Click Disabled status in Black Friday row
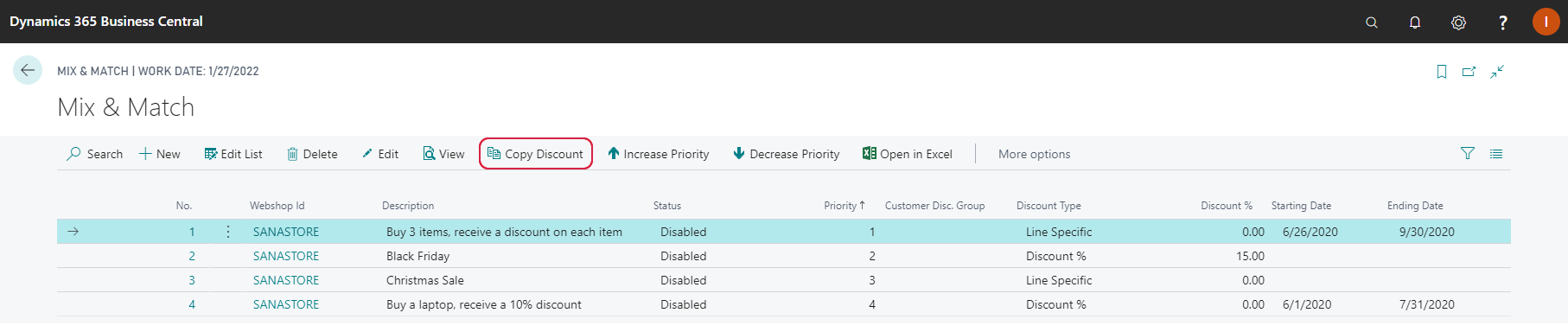This screenshot has width=1568, height=332. click(683, 256)
